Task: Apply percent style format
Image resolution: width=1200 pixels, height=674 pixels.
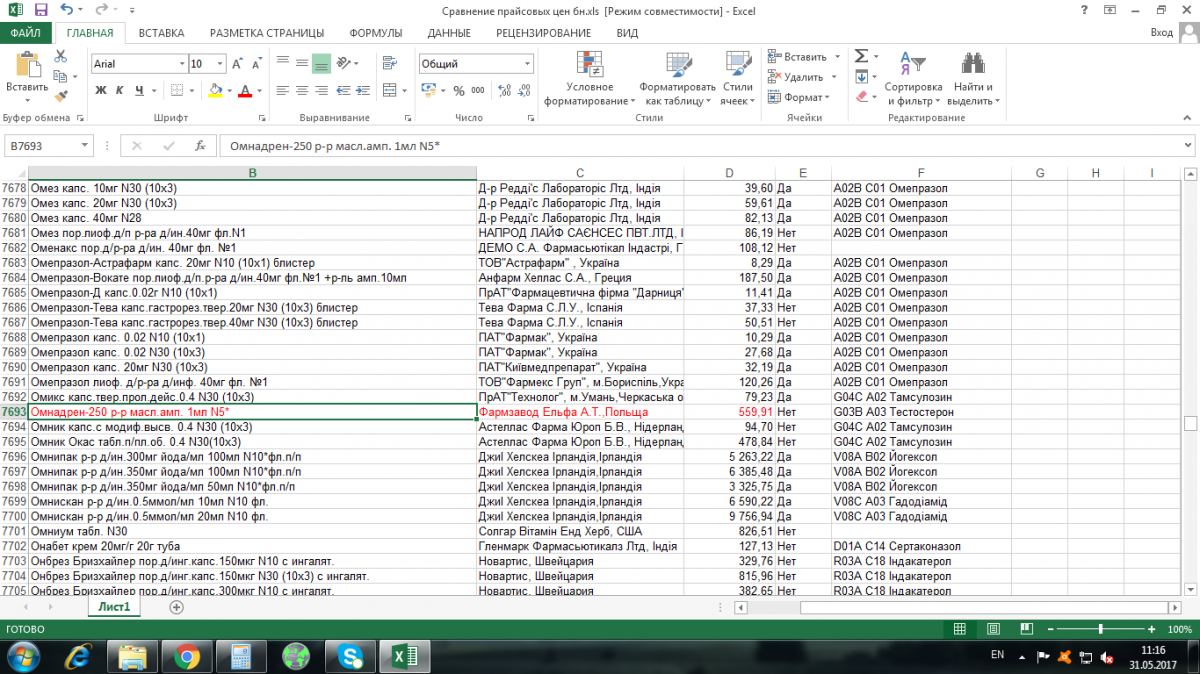Action: tap(459, 90)
